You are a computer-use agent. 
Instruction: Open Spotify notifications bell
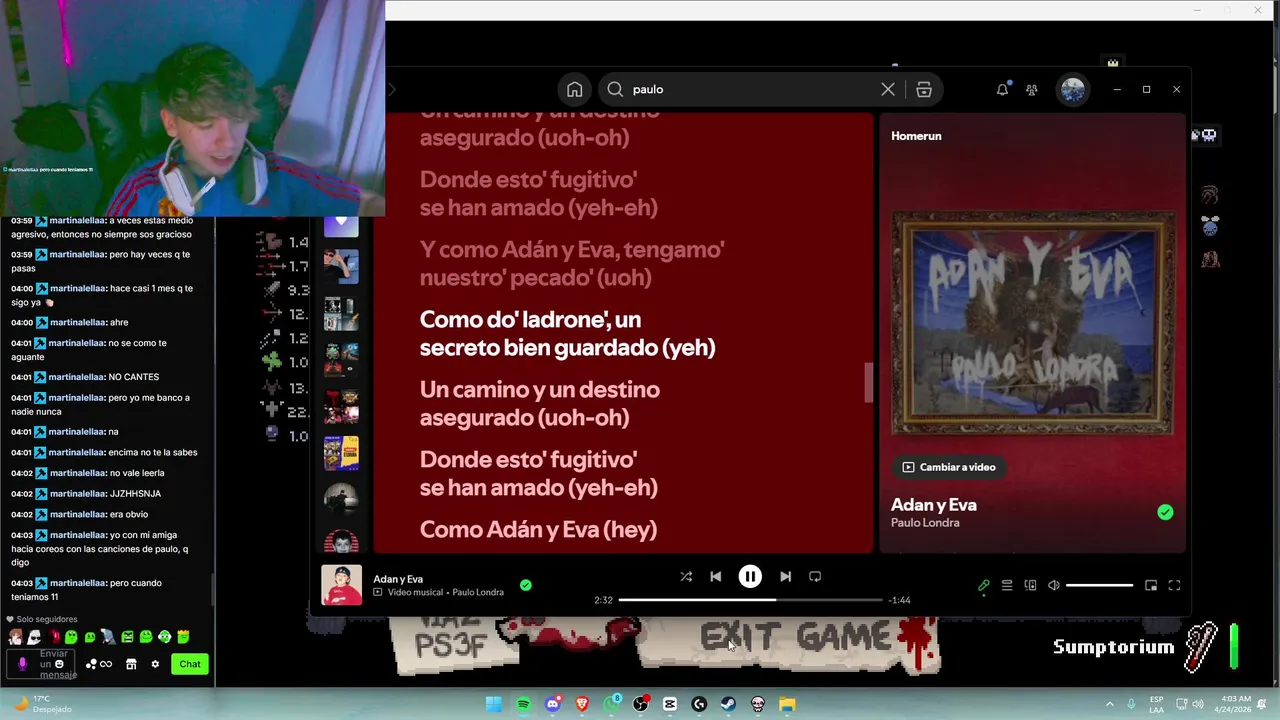(x=1002, y=89)
